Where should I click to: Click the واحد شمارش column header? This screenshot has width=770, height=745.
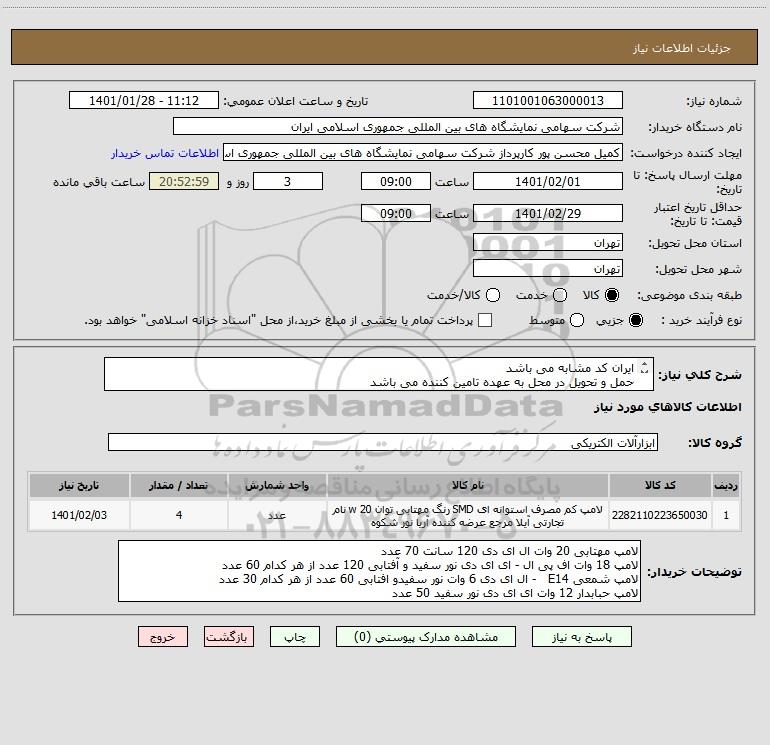point(277,485)
